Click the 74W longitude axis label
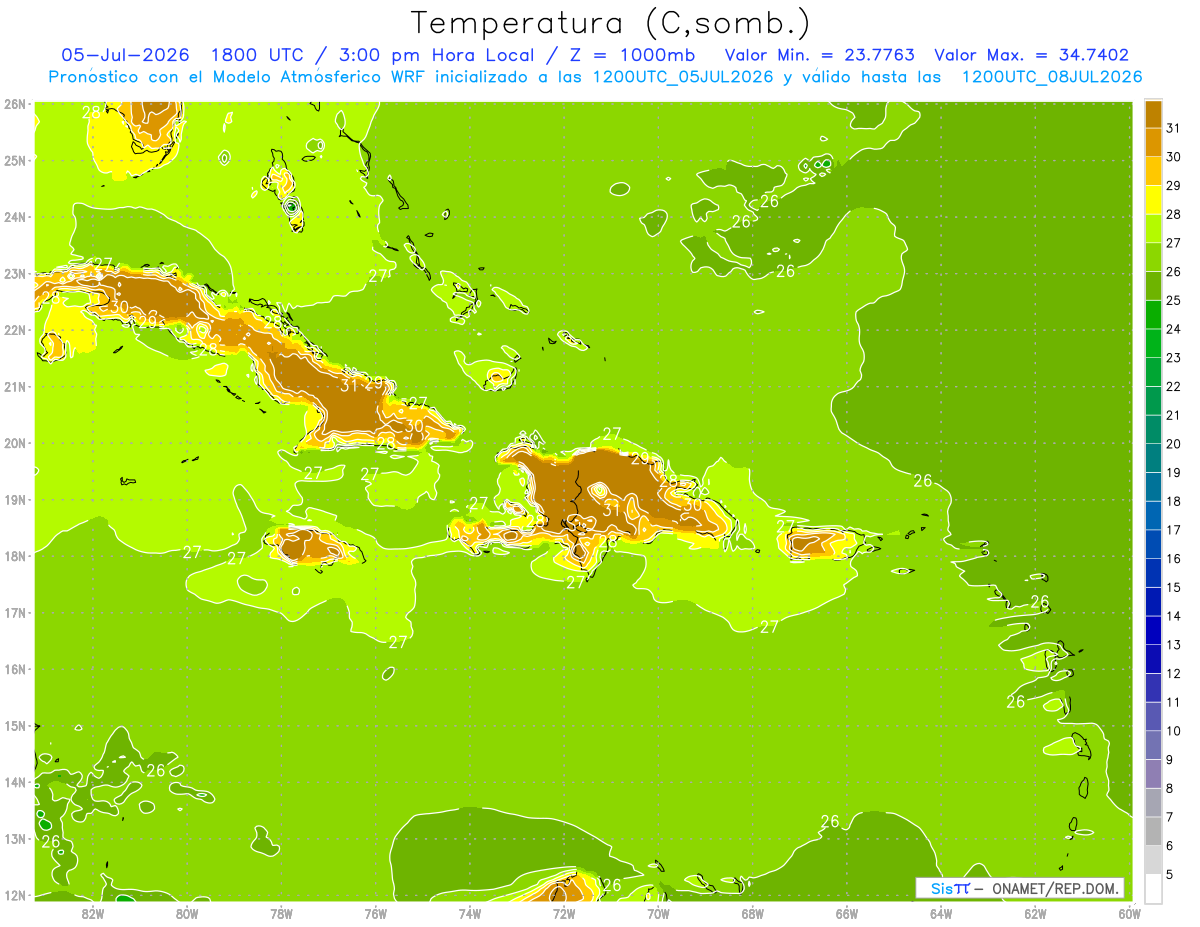This screenshot has width=1200, height=927. [x=470, y=913]
